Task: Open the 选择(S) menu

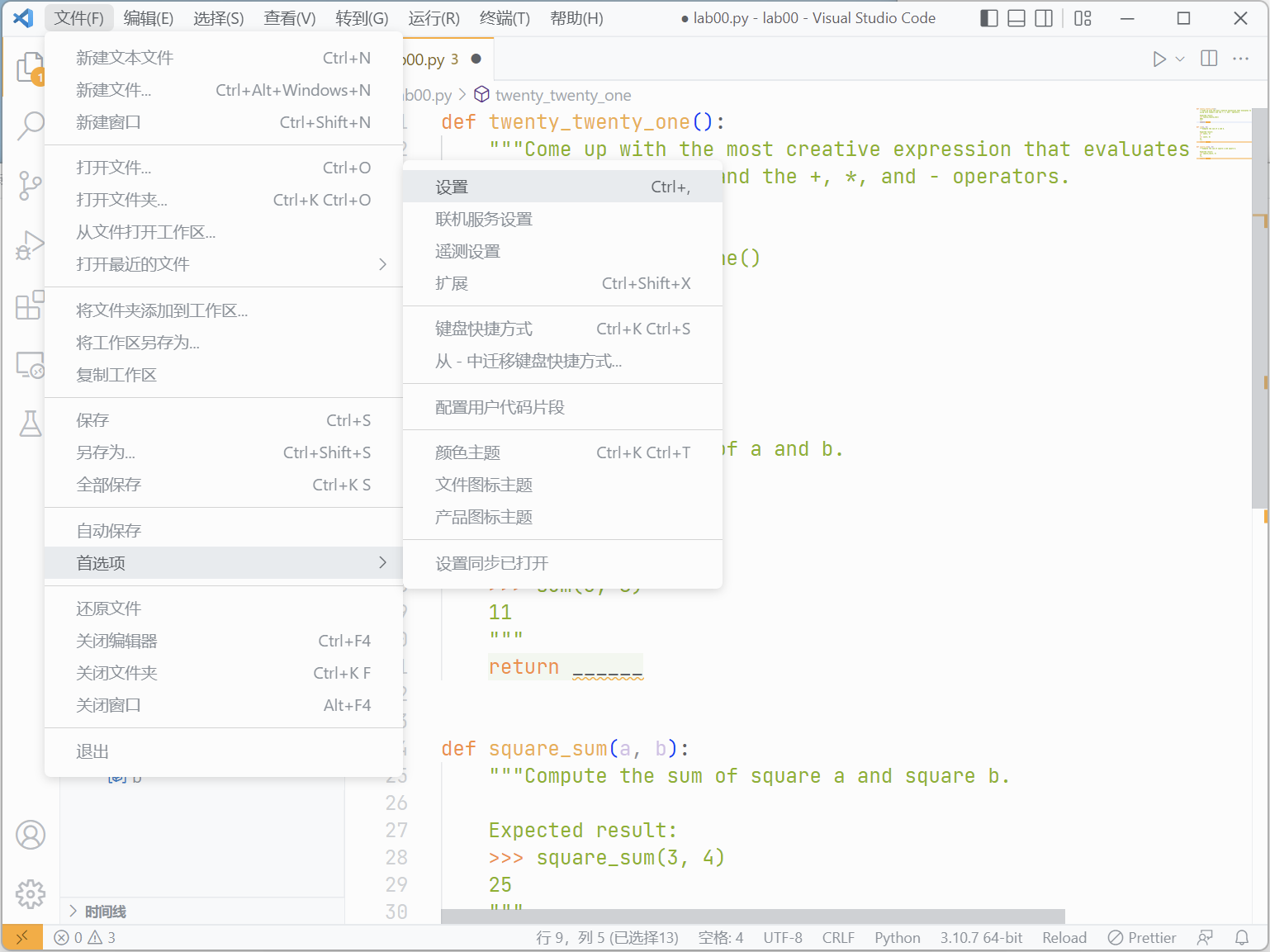Action: tap(219, 18)
